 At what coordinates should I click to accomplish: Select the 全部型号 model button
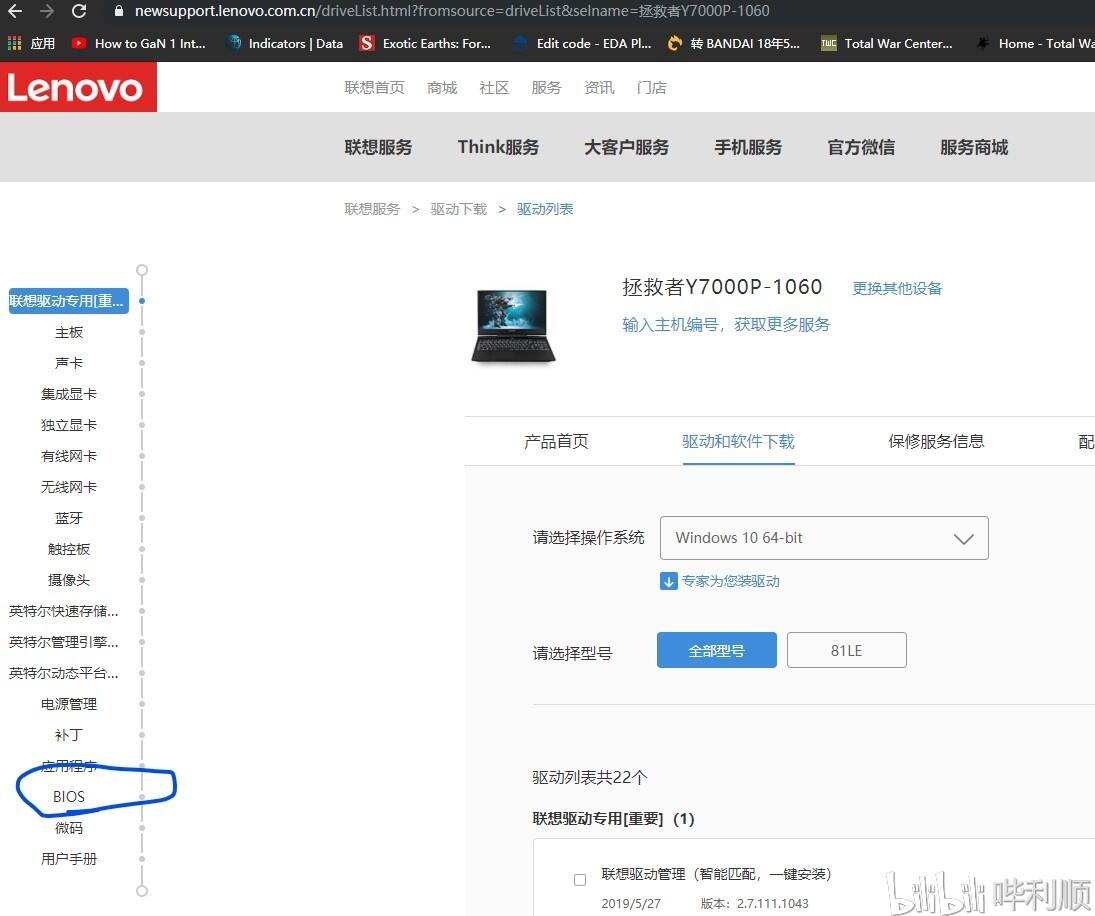(x=716, y=650)
